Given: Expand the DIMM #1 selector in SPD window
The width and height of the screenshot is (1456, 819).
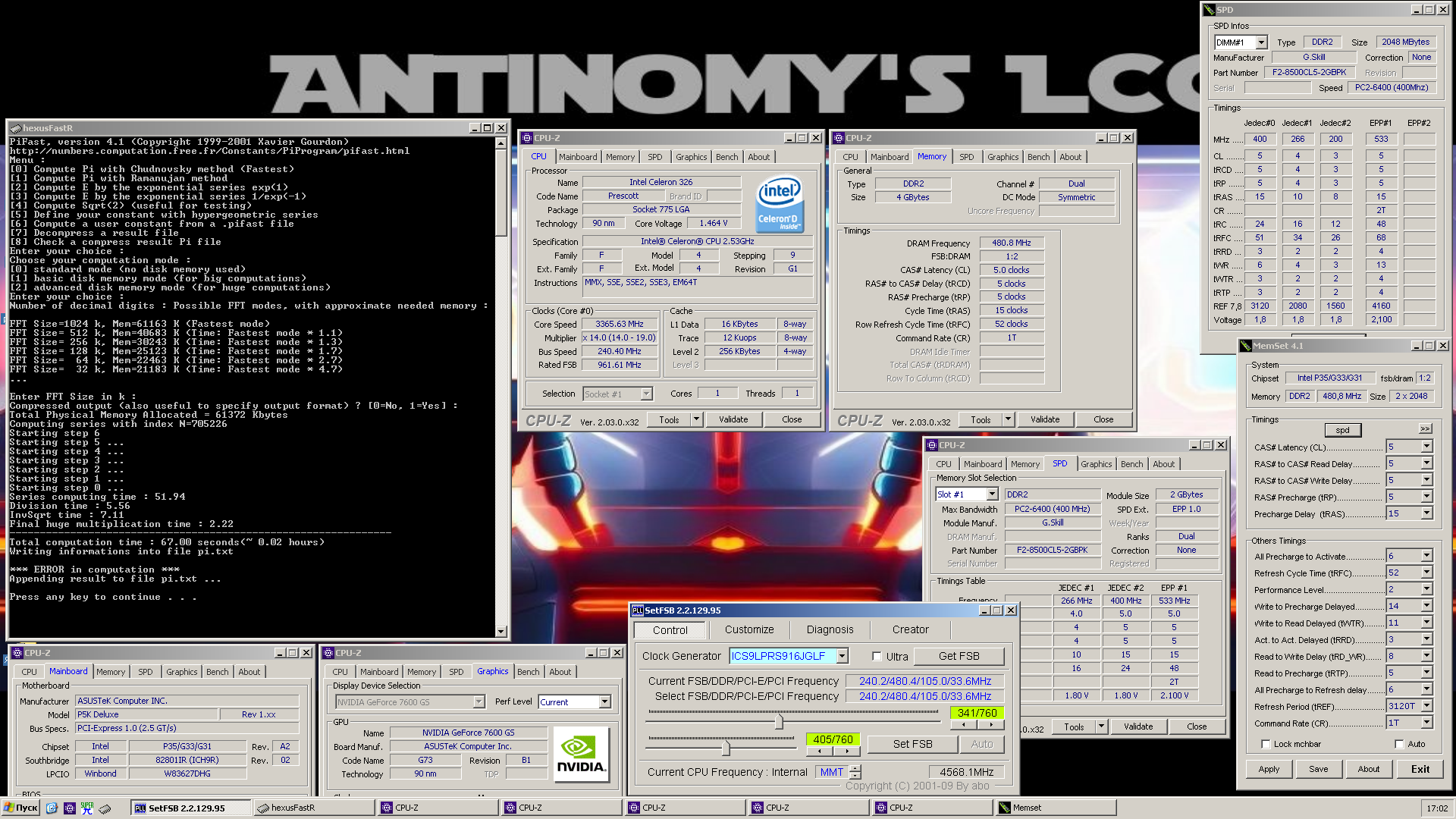Looking at the screenshot, I should tap(1261, 43).
